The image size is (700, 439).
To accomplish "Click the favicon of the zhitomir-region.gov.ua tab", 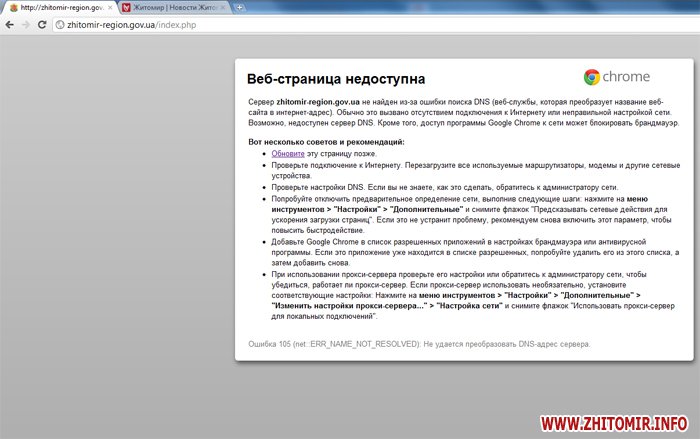I will click(x=12, y=7).
